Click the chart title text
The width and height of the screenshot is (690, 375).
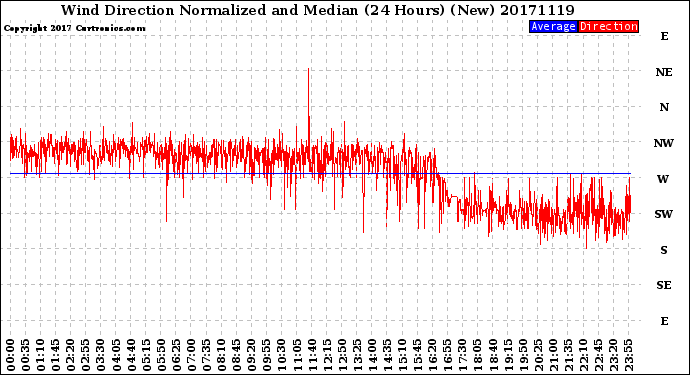click(317, 10)
